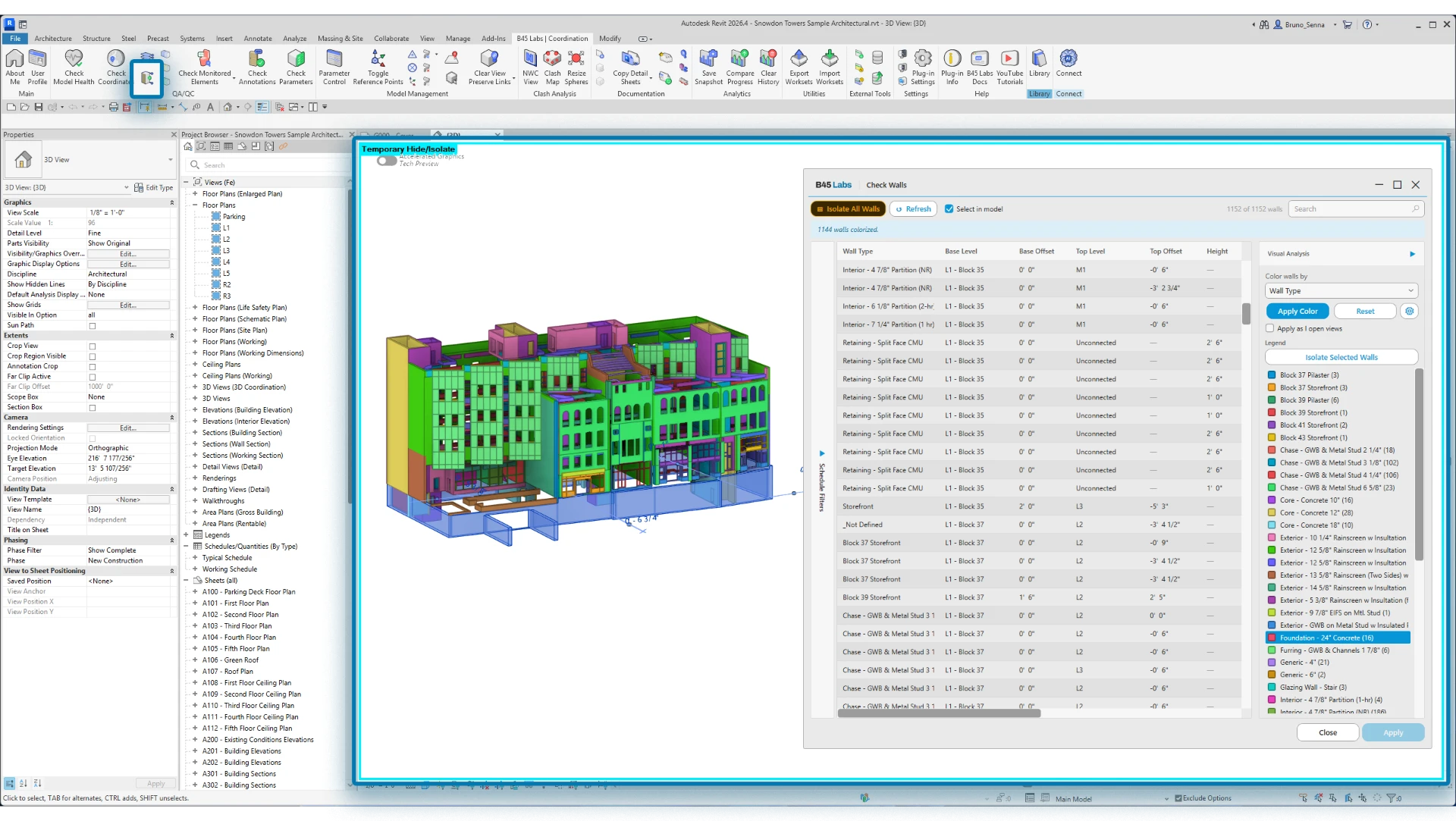Collapse the Floor Plans tree node
Screen dimensions: 1456x821
click(195, 205)
